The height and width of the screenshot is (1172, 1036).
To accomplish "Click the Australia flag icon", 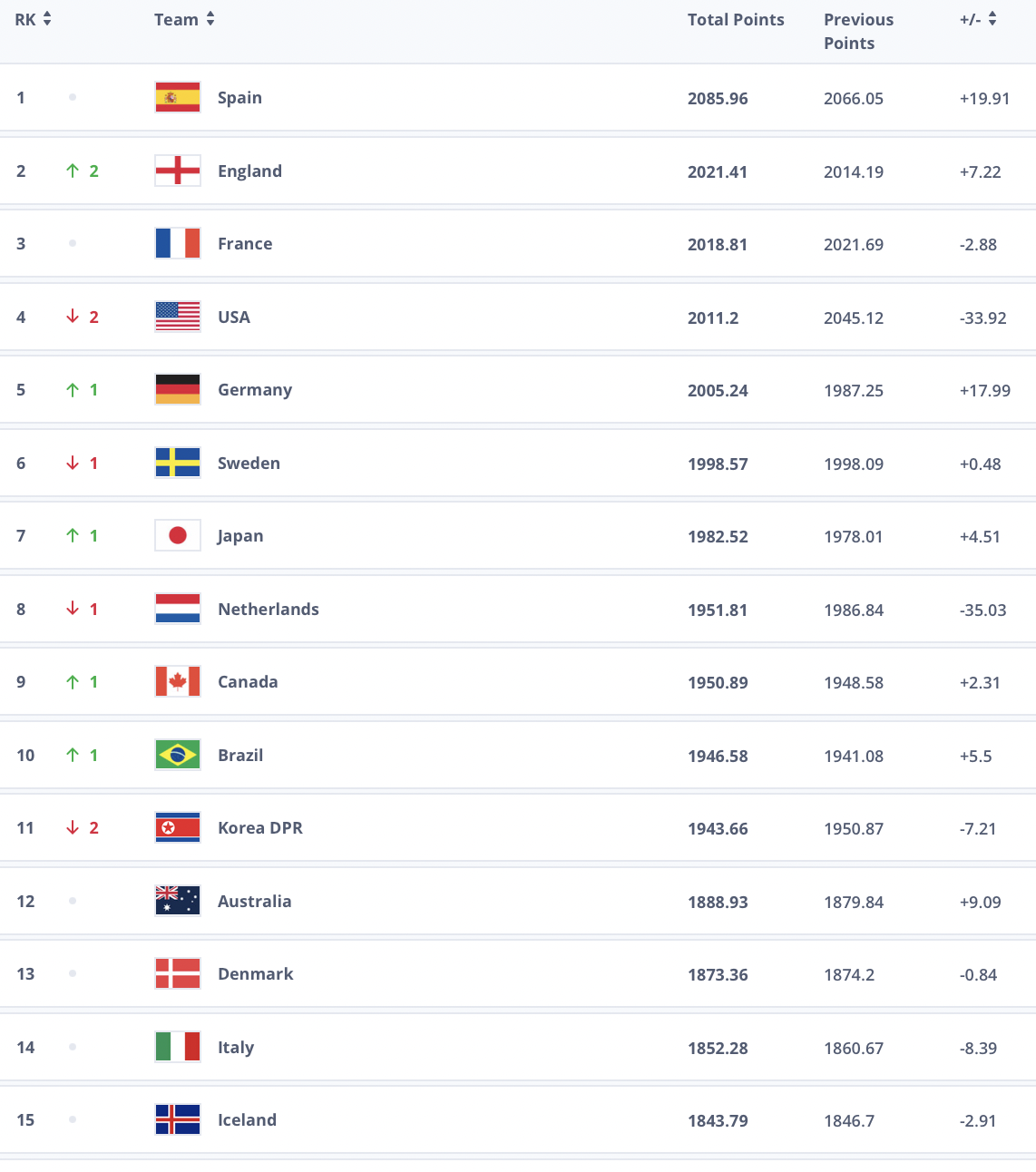I will point(178,901).
